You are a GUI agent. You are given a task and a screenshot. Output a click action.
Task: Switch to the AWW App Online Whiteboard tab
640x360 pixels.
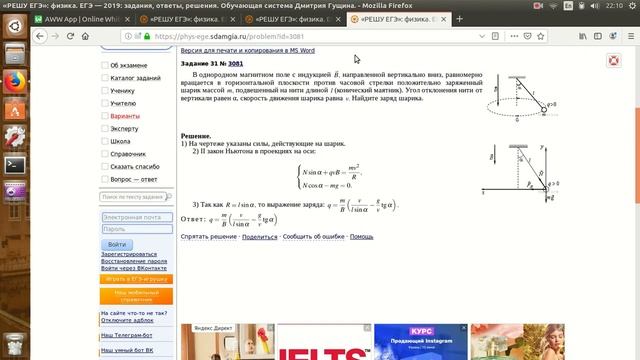(x=82, y=19)
